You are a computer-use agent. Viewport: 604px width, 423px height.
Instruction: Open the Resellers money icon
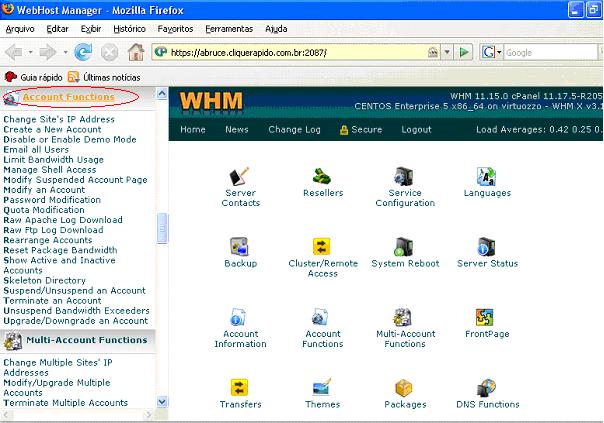click(322, 176)
